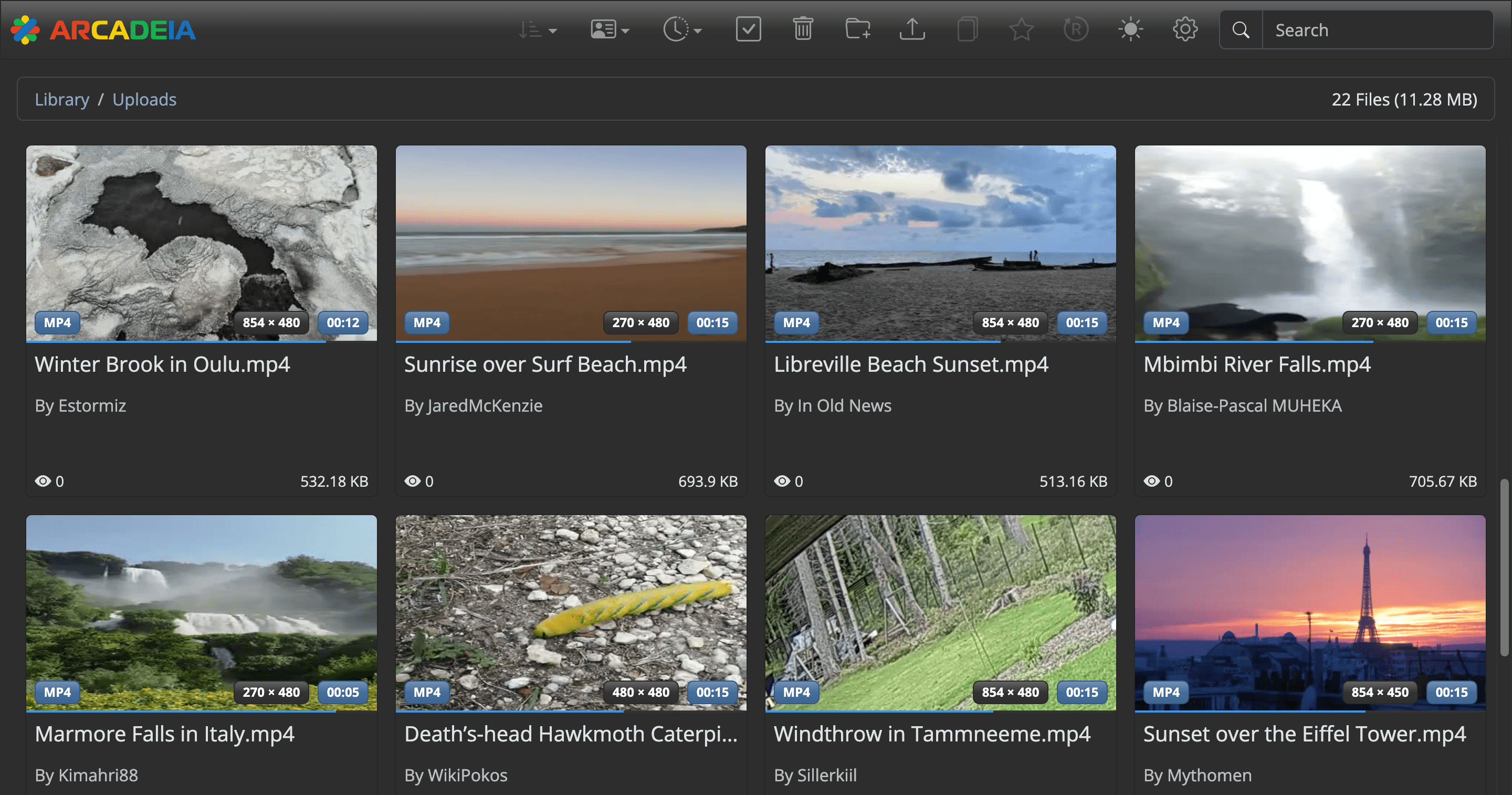Go to Library breadcrumb link
The height and width of the screenshot is (795, 1512).
coord(61,99)
